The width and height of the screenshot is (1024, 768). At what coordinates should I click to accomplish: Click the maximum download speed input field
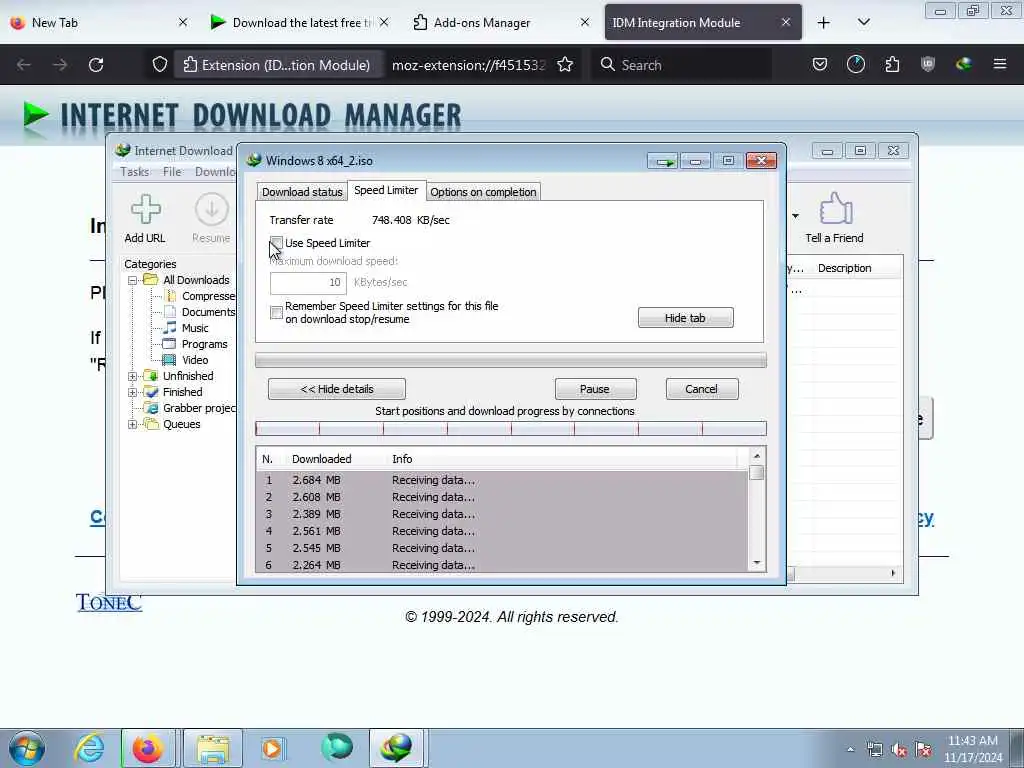coord(308,283)
